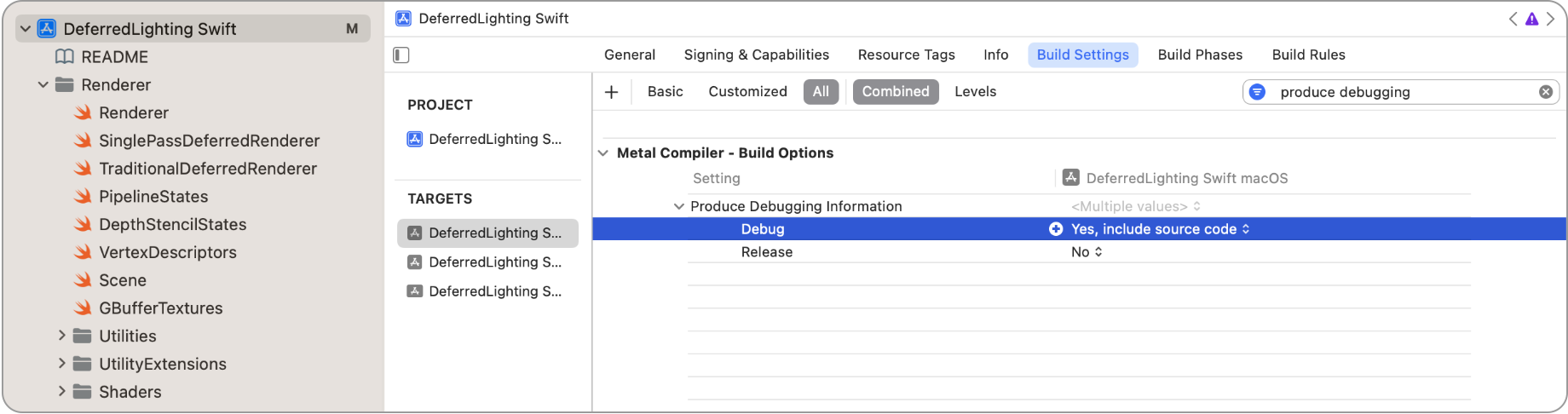Screen dimensions: 1568x414
Task: Switch to Build Phases tab
Action: click(x=1200, y=55)
